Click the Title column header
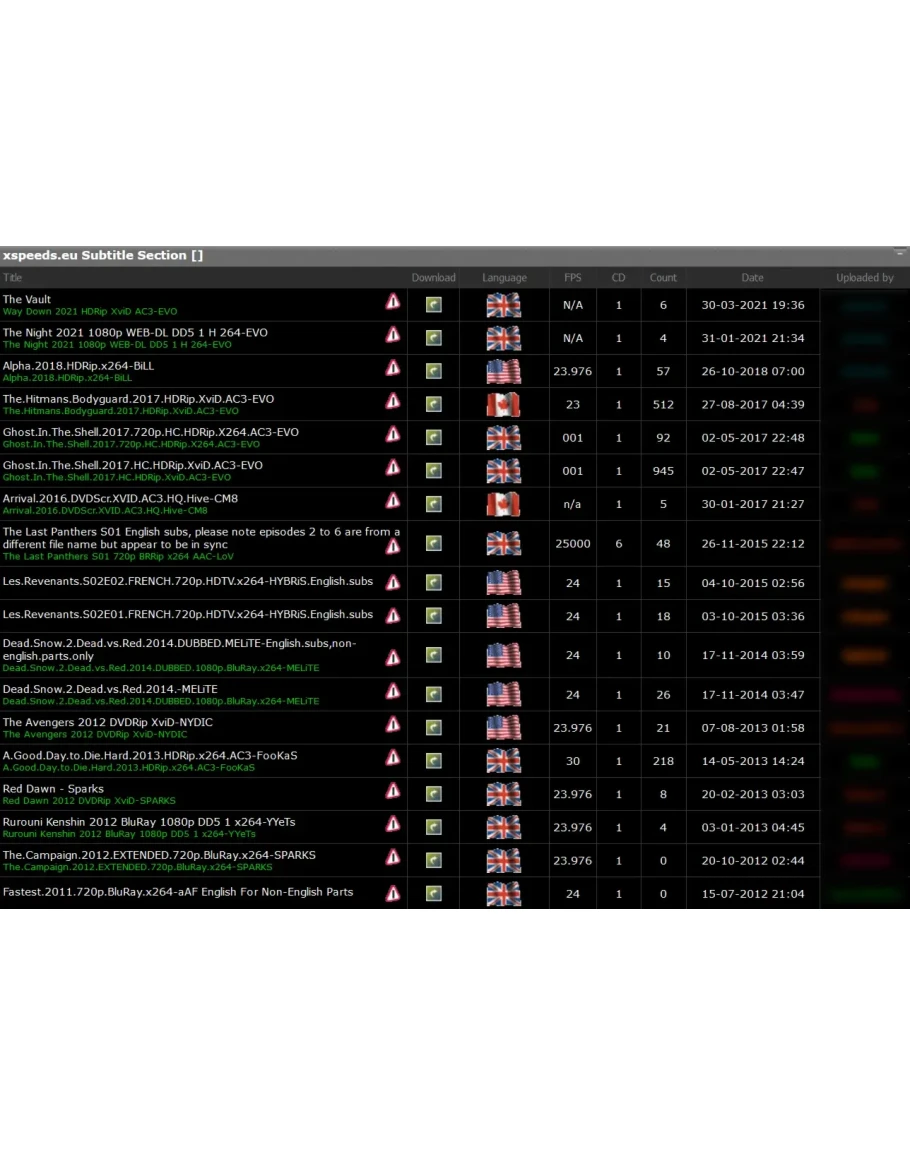 12,278
